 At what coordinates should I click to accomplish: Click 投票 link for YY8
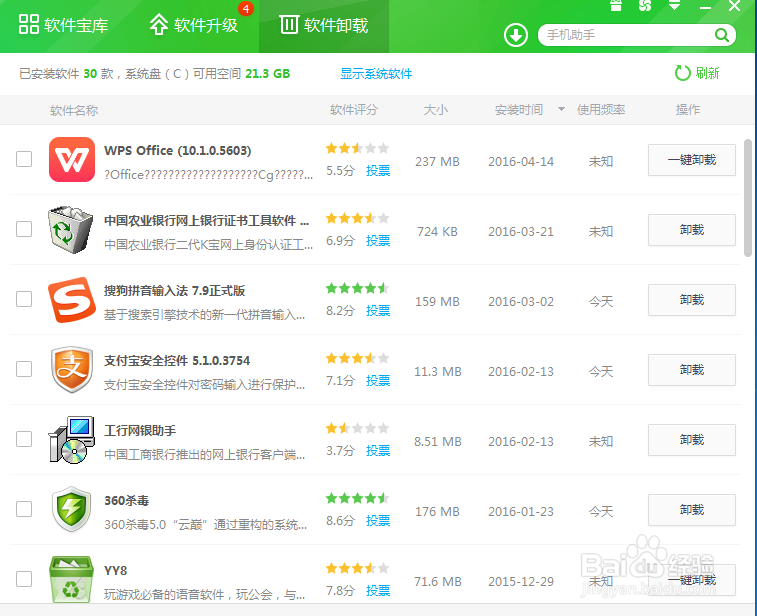[x=378, y=590]
